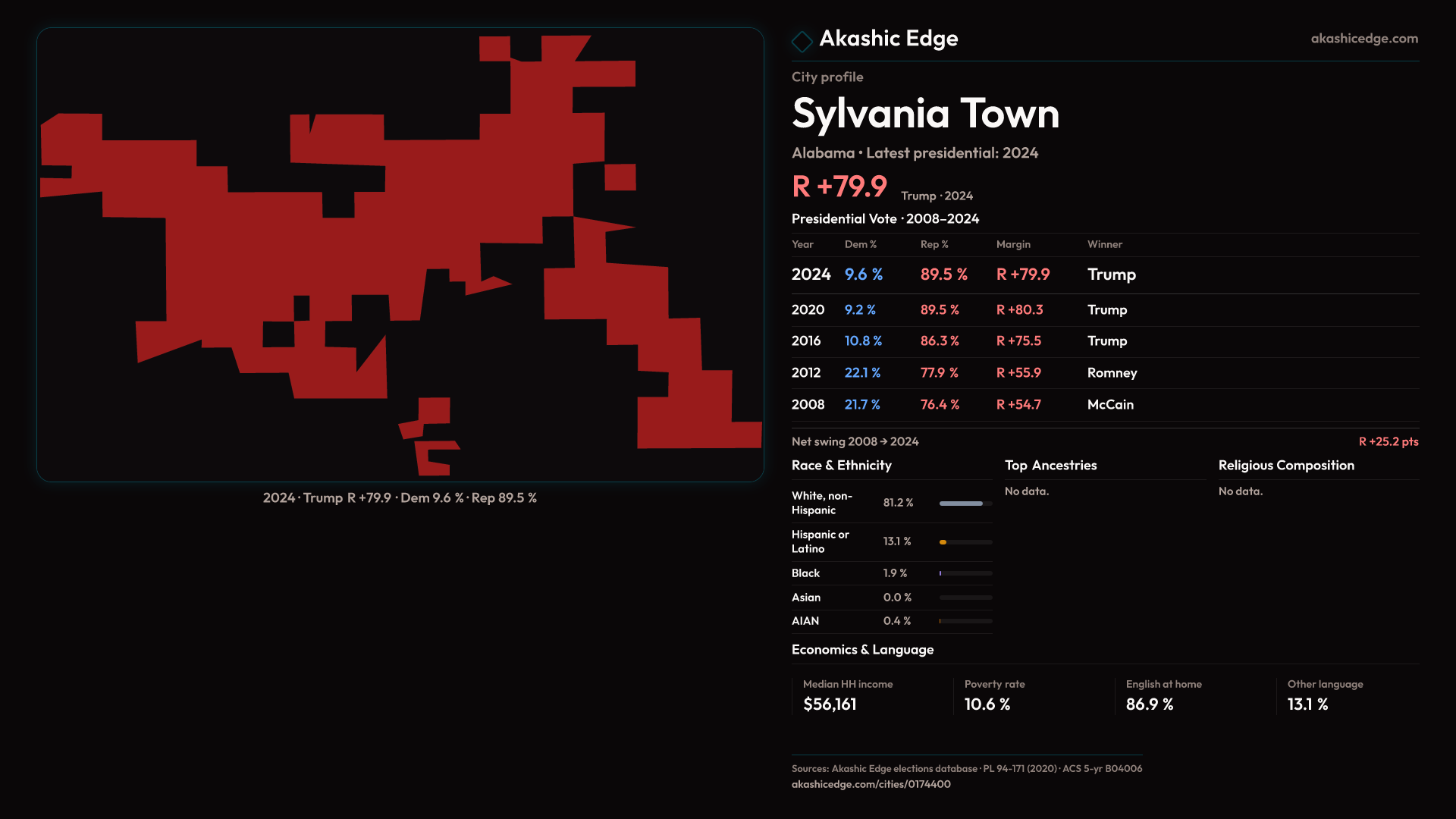Click the Akashic Edge diamond logo icon

pos(802,41)
